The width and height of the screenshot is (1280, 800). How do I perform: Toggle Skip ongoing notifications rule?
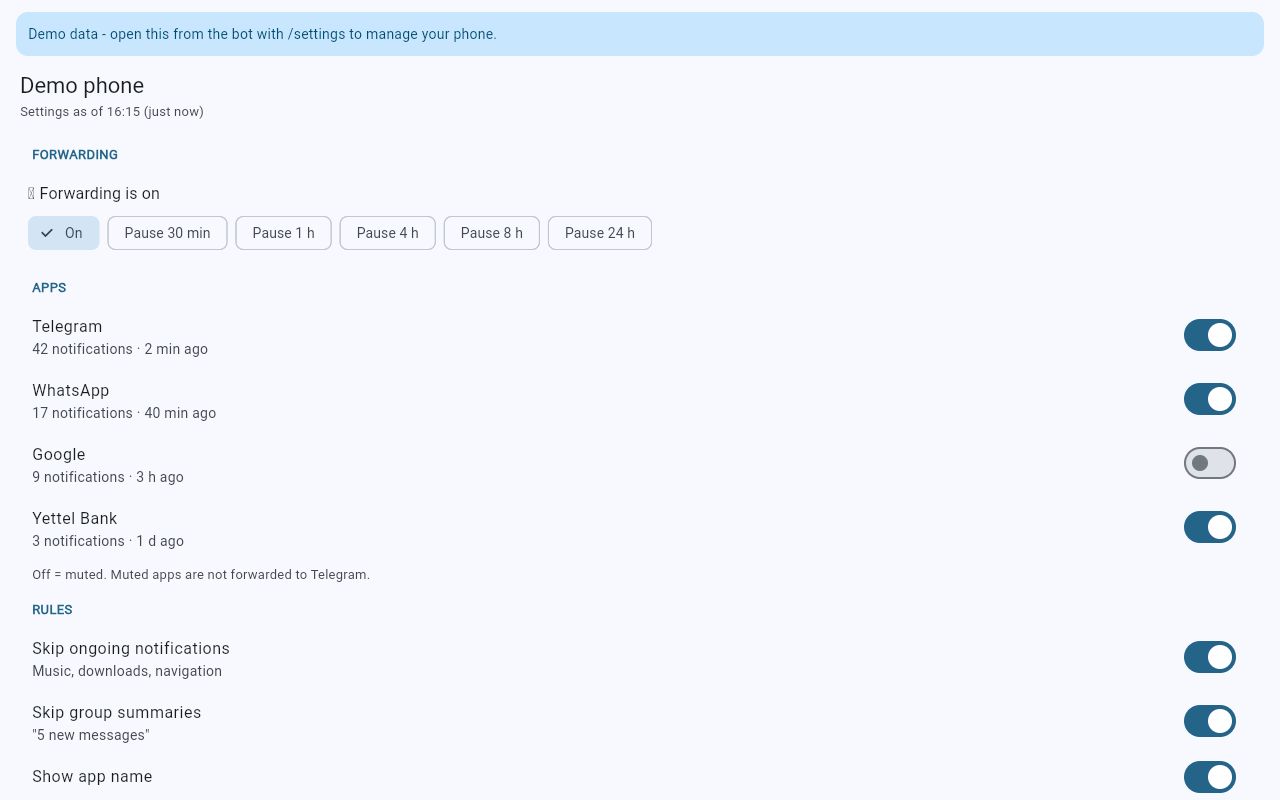pos(1210,657)
